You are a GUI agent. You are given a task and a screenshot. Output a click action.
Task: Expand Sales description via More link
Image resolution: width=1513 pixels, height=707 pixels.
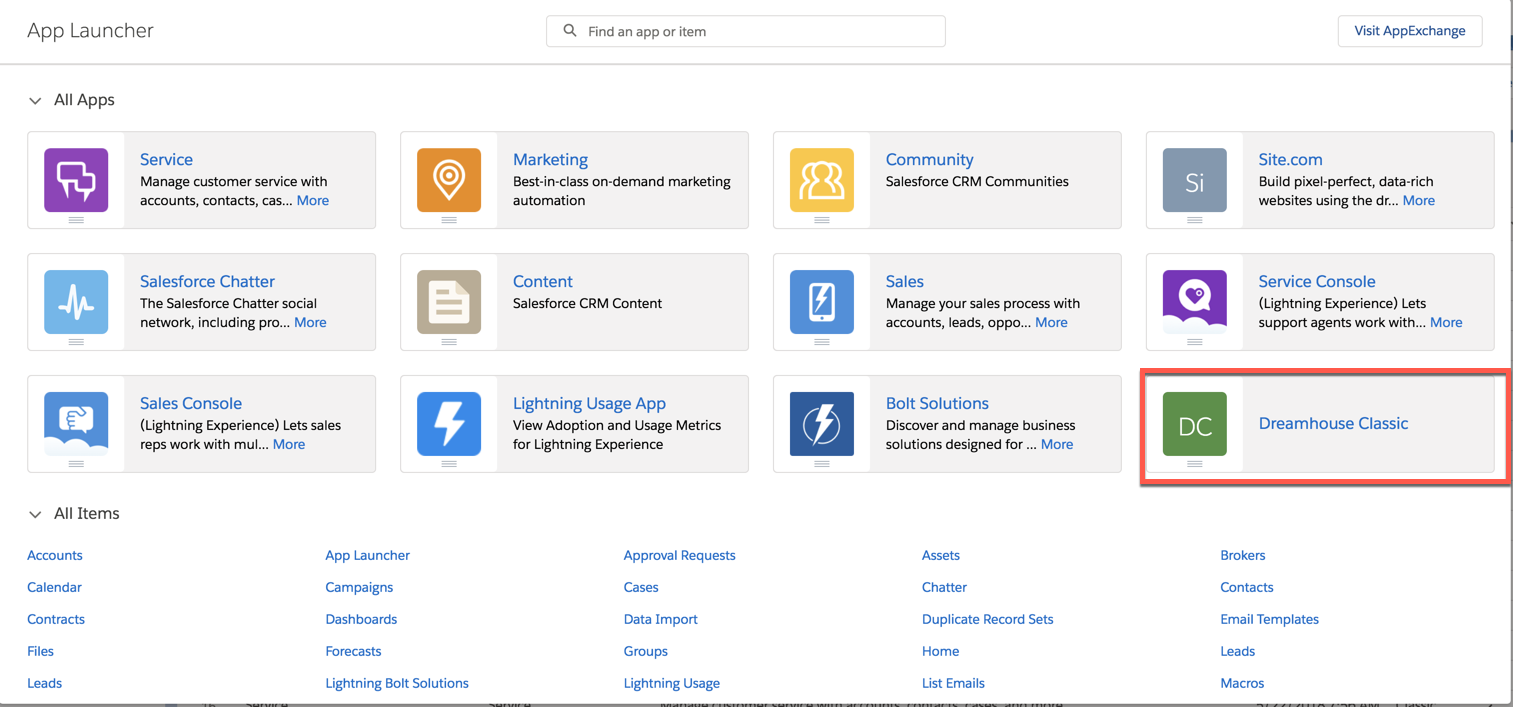(x=1052, y=322)
